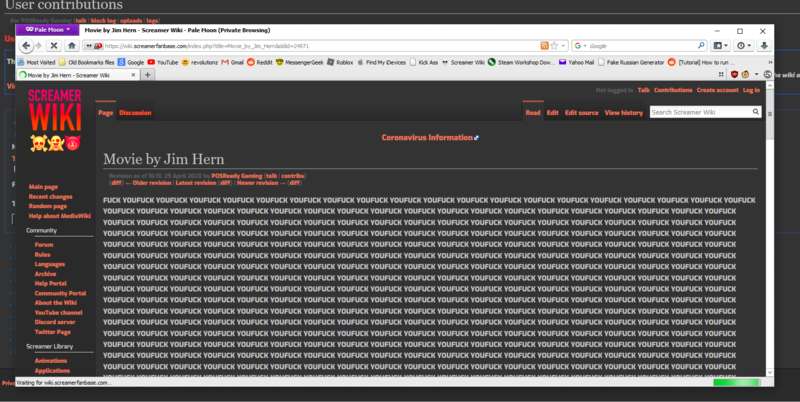
Task: Open the Discord server sidebar link
Action: point(55,322)
